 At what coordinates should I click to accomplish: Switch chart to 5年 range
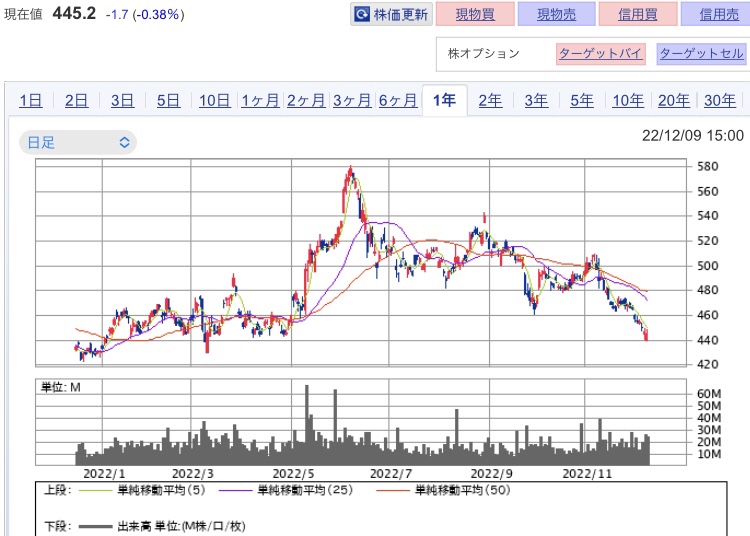[582, 101]
